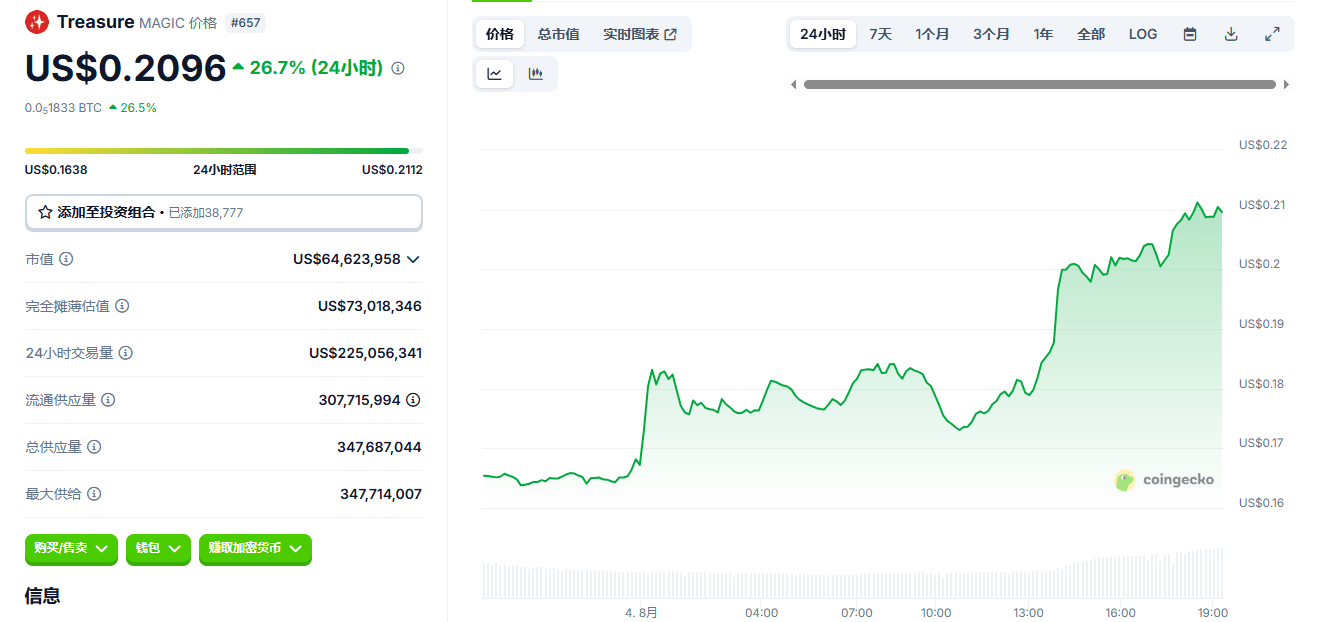Click info icon beside 总供应量

pos(94,447)
